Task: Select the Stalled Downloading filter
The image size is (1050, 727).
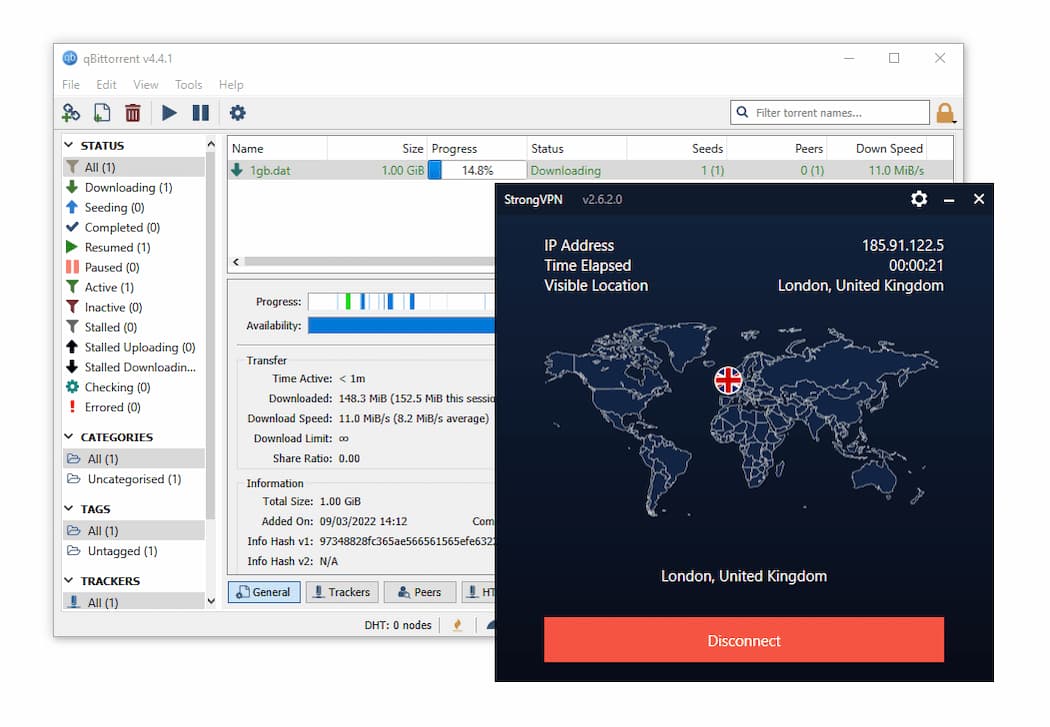Action: (133, 367)
